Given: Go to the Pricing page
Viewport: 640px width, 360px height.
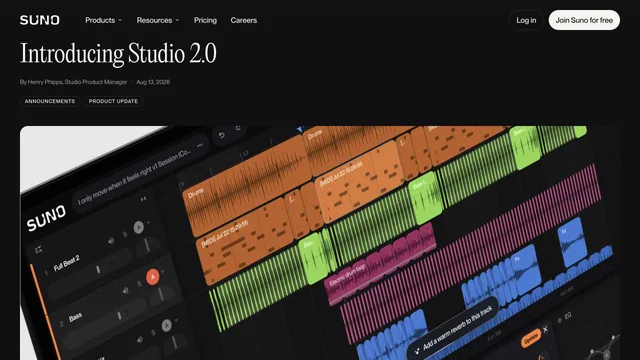Looking at the screenshot, I should 205,20.
